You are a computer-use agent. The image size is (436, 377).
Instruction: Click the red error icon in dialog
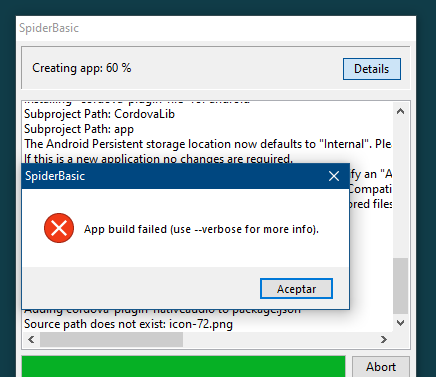(59, 228)
